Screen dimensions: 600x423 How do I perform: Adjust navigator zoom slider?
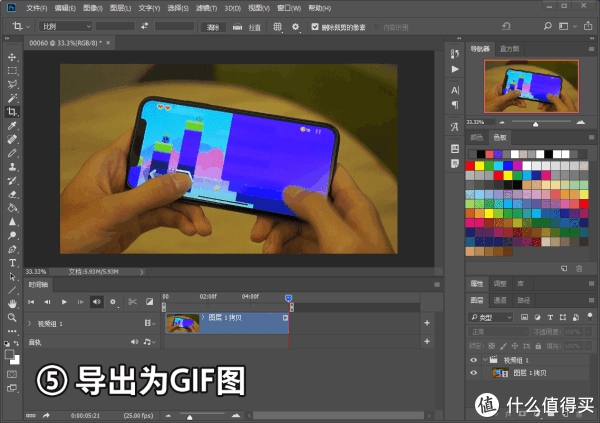pyautogui.click(x=536, y=123)
